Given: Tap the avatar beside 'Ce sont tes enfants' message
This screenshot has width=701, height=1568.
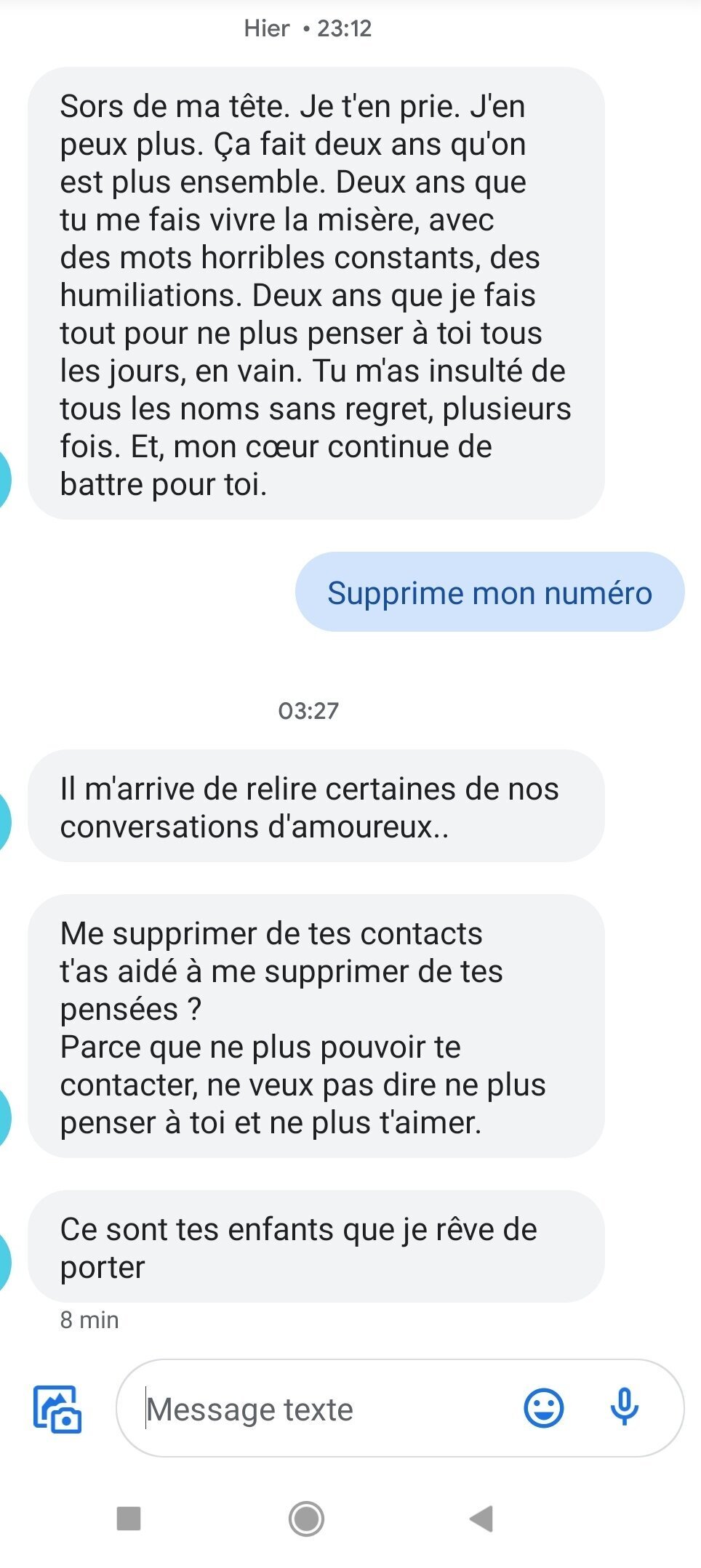Looking at the screenshot, I should point(4,1263).
